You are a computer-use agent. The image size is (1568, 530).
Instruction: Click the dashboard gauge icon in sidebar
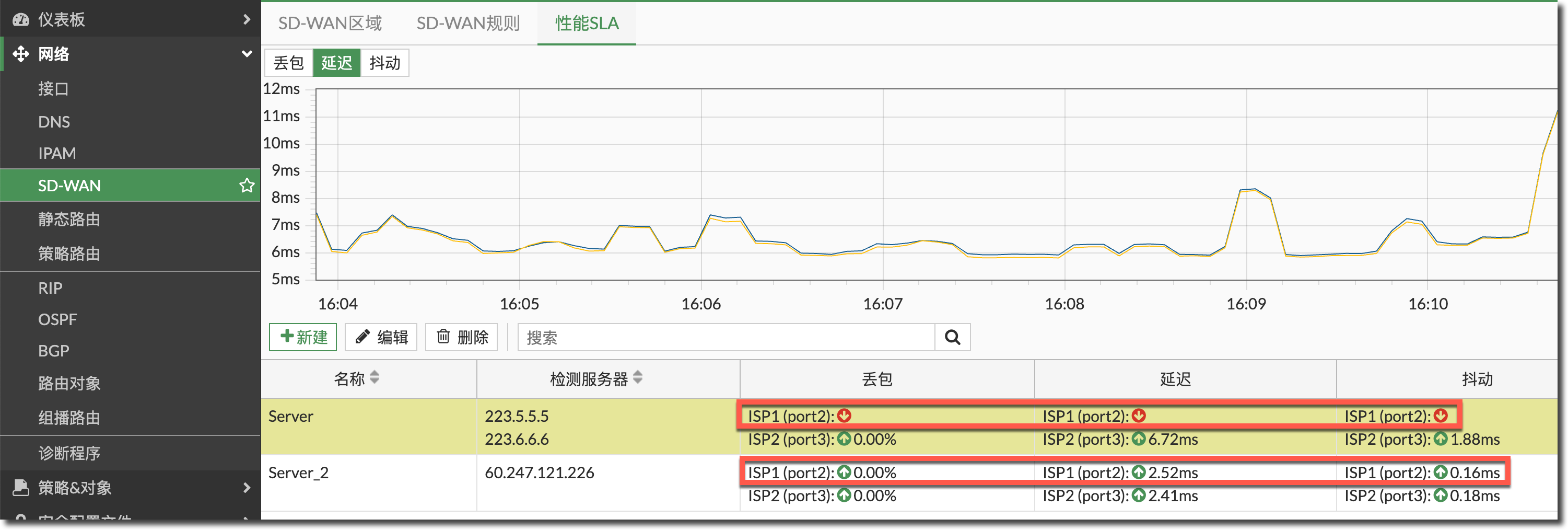coord(21,19)
